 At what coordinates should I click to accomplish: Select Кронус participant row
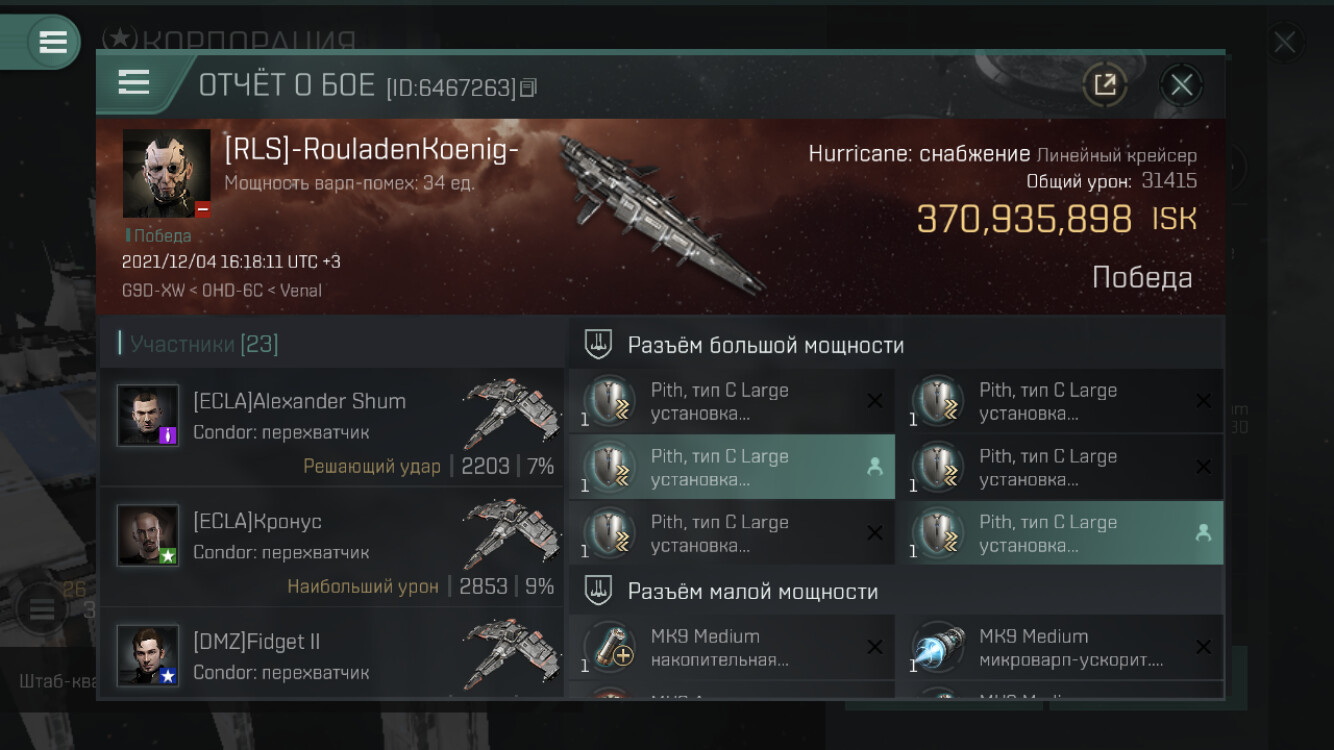click(x=331, y=548)
